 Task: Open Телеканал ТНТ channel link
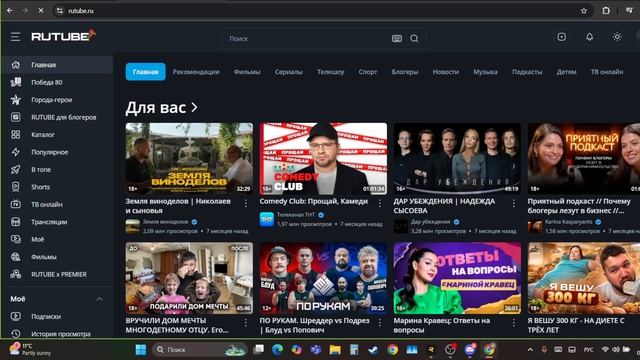coord(296,215)
